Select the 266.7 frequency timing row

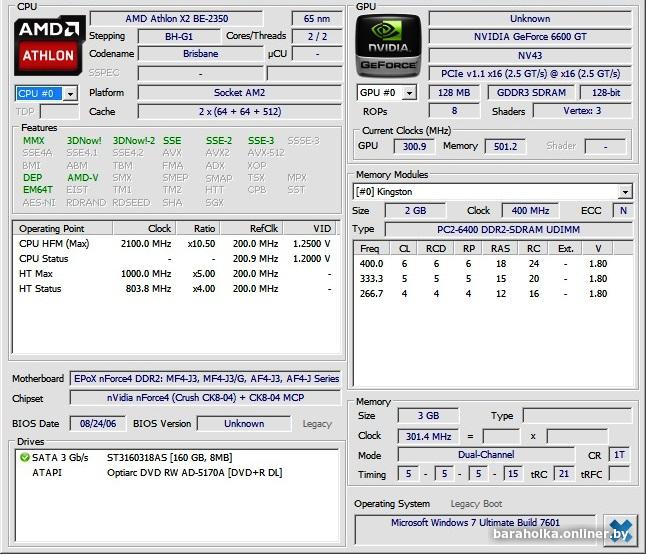coord(493,294)
